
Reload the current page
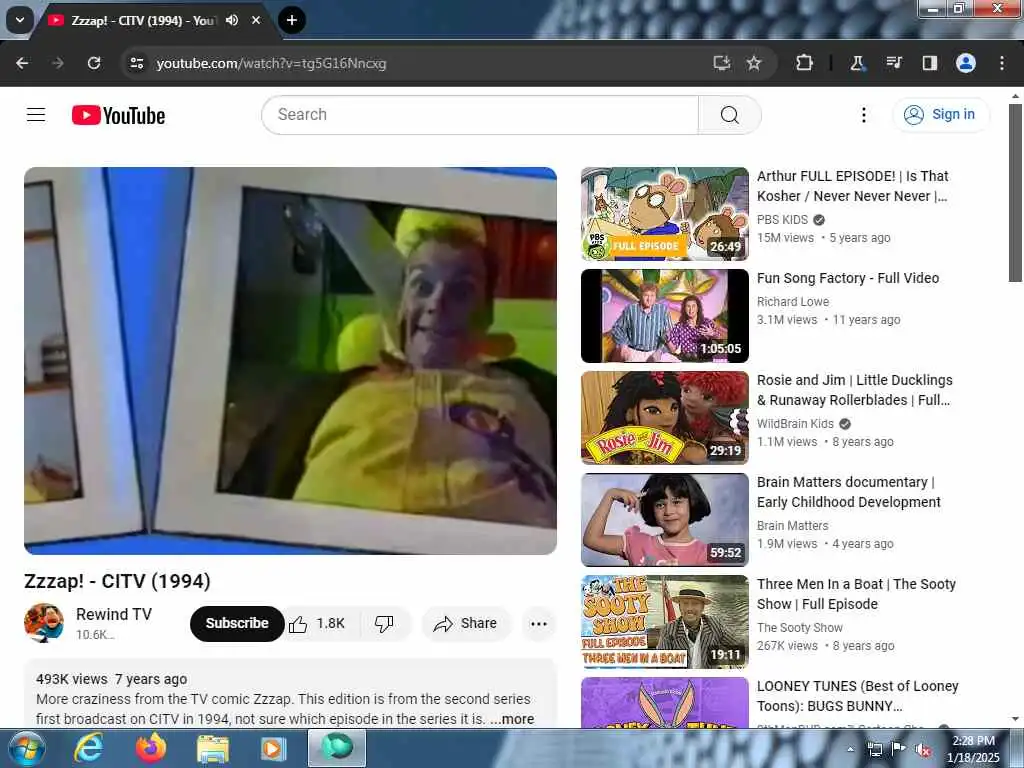point(94,63)
